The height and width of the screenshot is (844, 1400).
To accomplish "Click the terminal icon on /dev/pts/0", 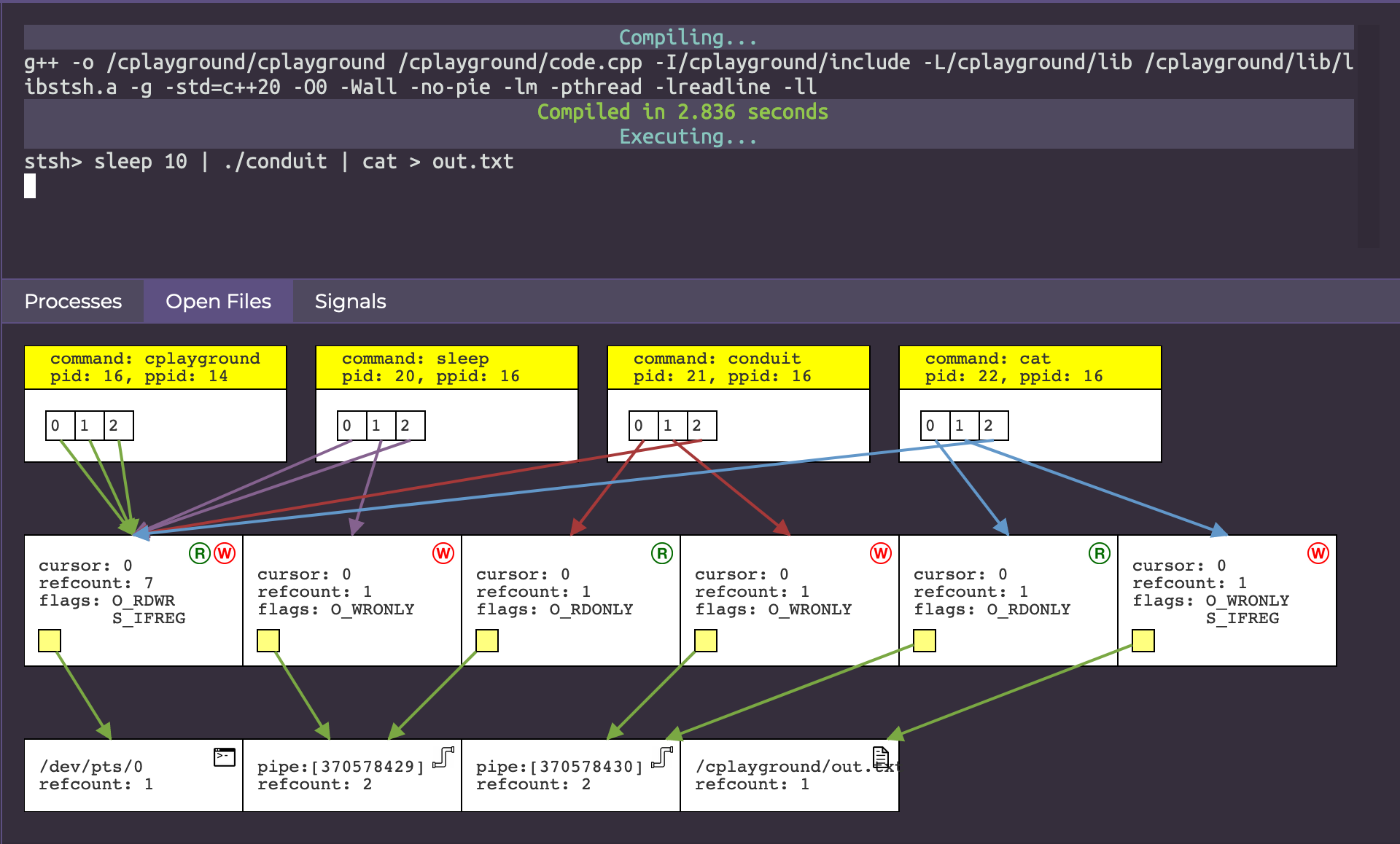I will point(224,757).
